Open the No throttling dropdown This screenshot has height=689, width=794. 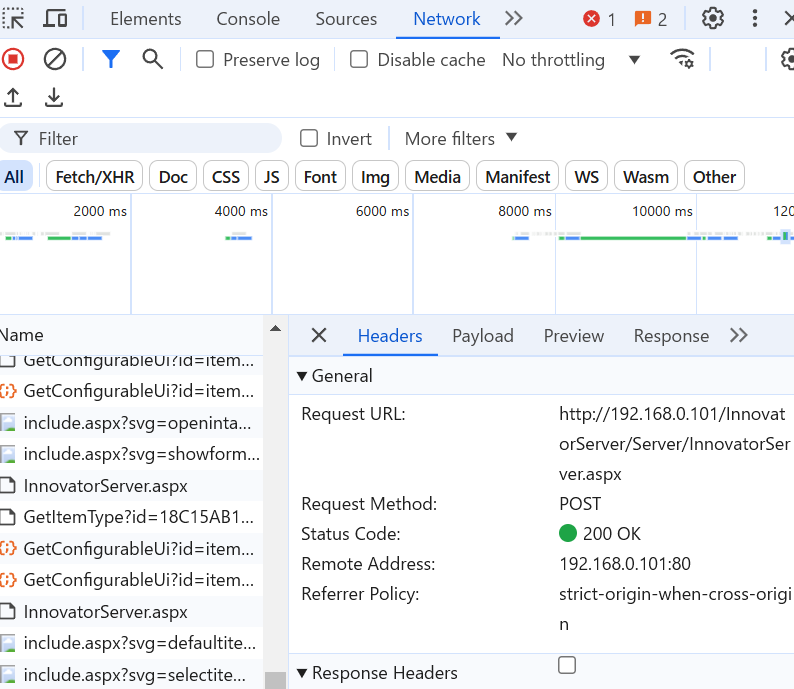pyautogui.click(x=571, y=60)
